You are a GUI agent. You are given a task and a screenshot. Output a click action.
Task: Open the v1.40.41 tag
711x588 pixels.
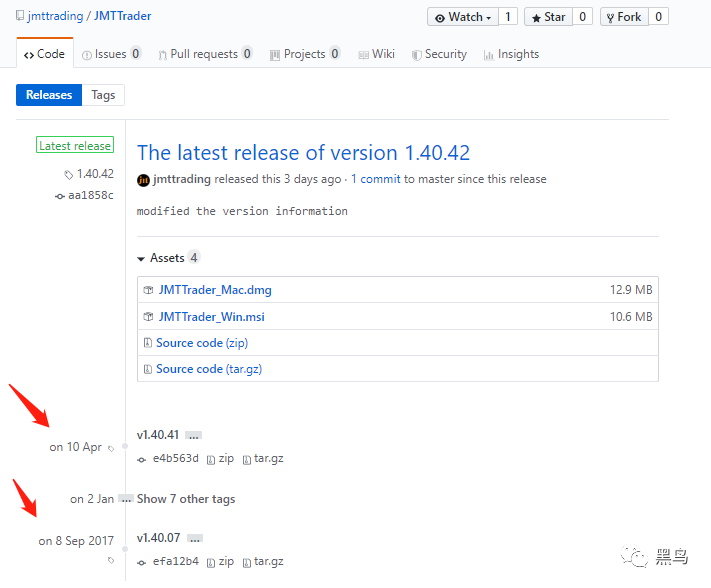[158, 435]
